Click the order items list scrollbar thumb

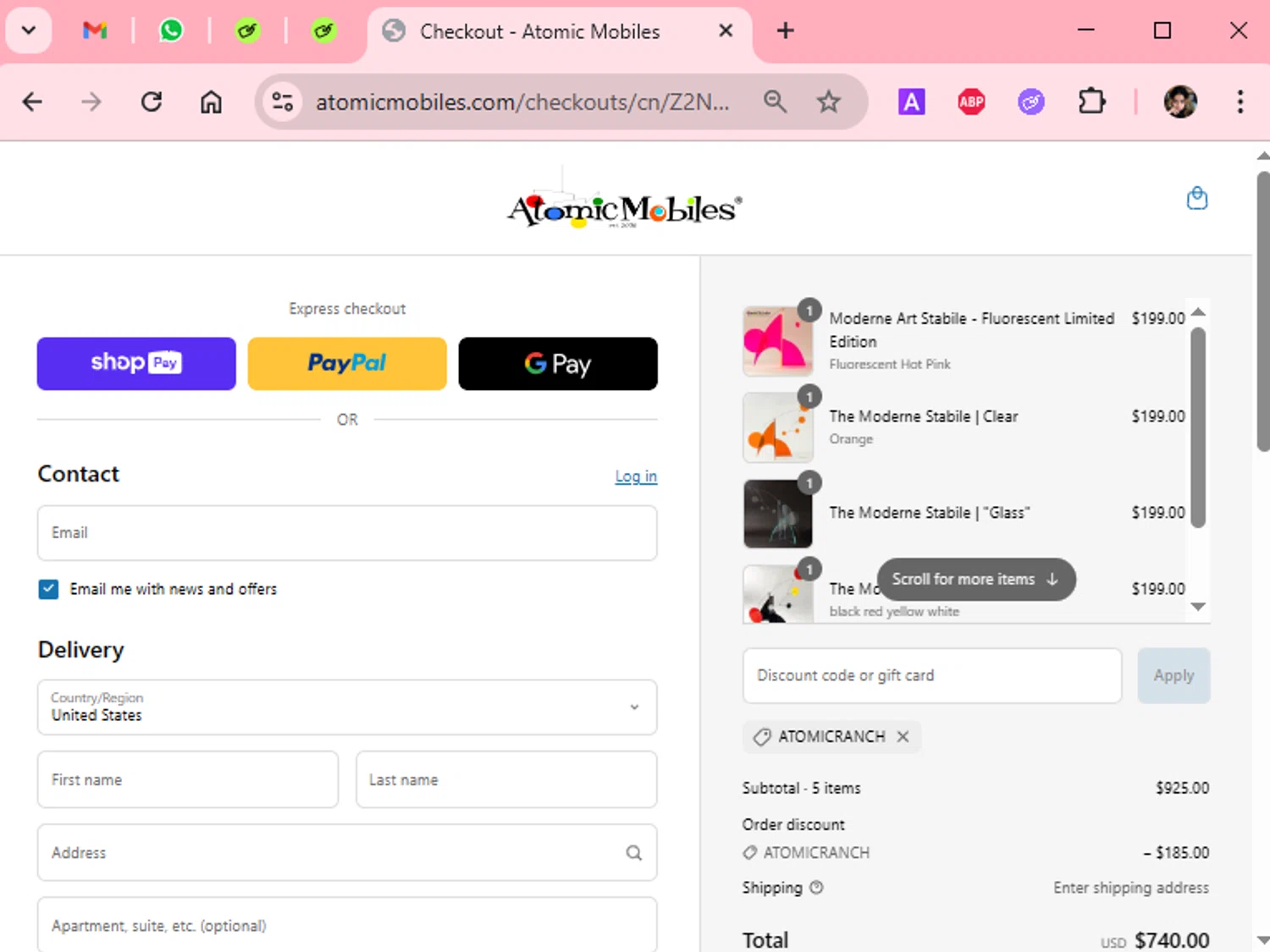pyautogui.click(x=1198, y=427)
